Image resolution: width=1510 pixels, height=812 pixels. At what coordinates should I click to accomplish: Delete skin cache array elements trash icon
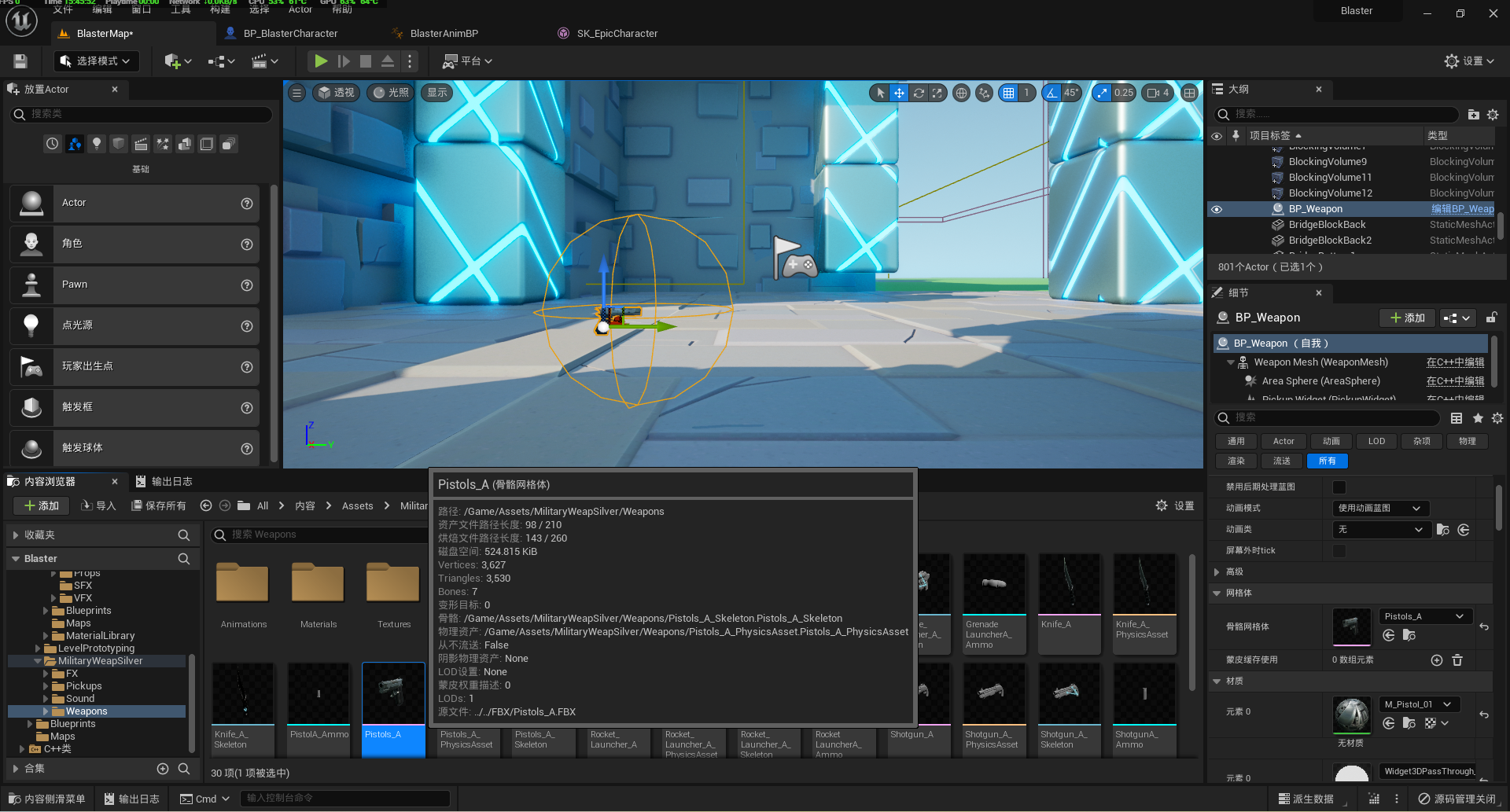click(x=1457, y=660)
